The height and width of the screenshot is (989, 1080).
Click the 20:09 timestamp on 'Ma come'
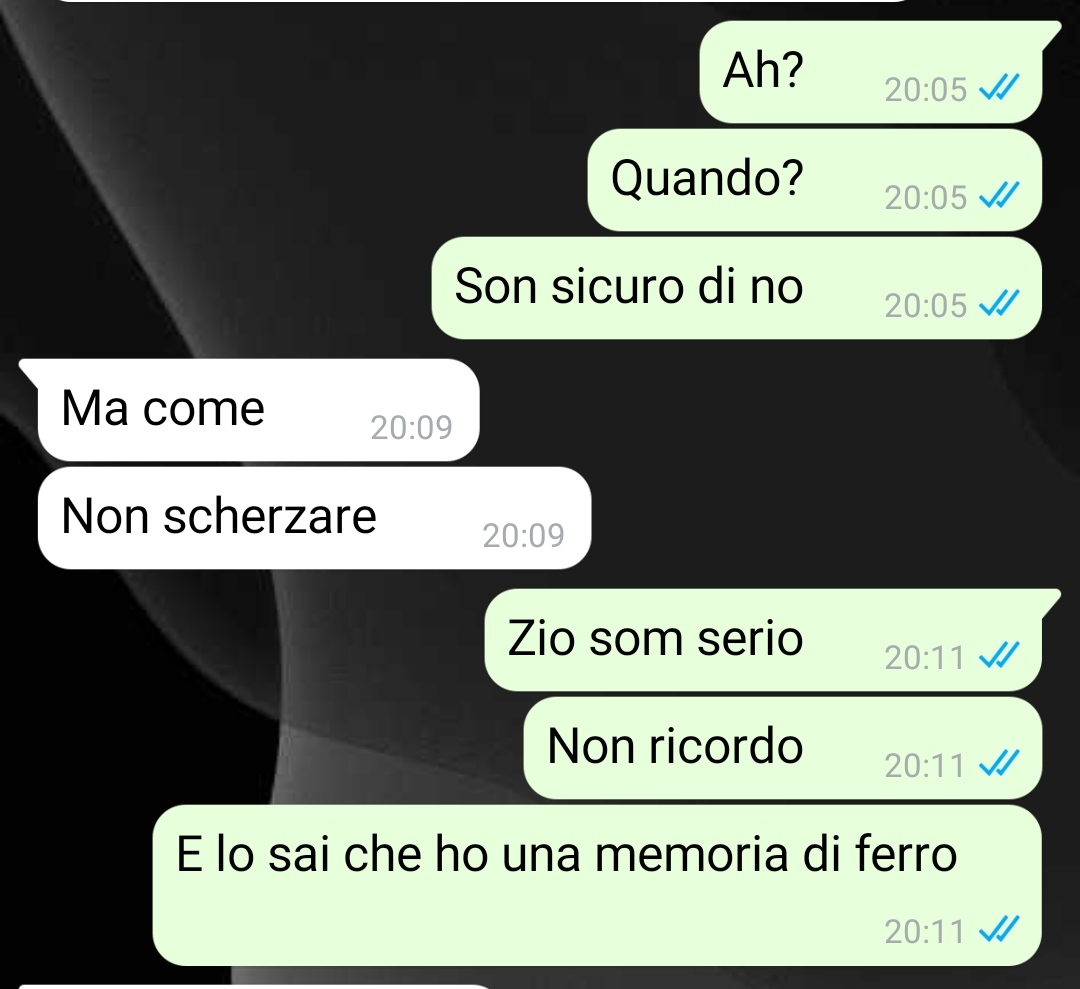pos(411,428)
